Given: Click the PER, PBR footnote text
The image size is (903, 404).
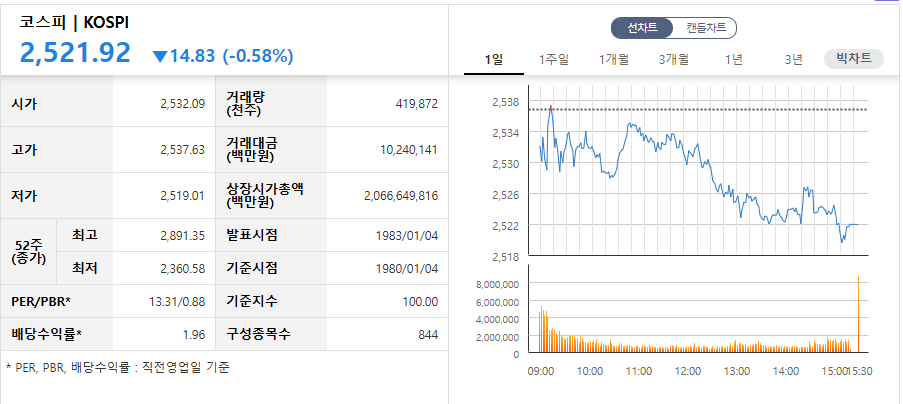Looking at the screenshot, I should point(117,367).
